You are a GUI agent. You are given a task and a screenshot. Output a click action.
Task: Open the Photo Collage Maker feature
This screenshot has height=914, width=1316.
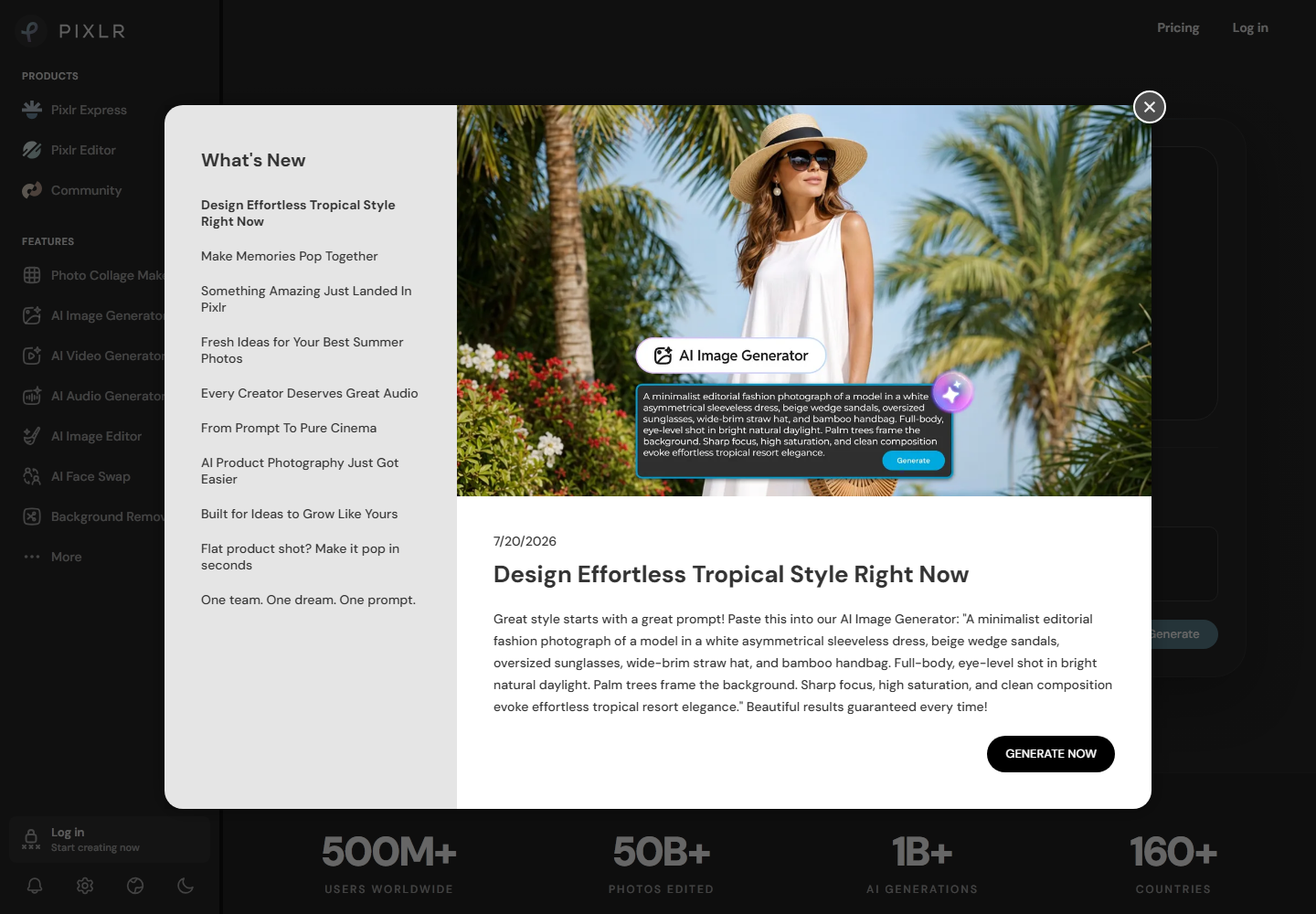[x=94, y=275]
